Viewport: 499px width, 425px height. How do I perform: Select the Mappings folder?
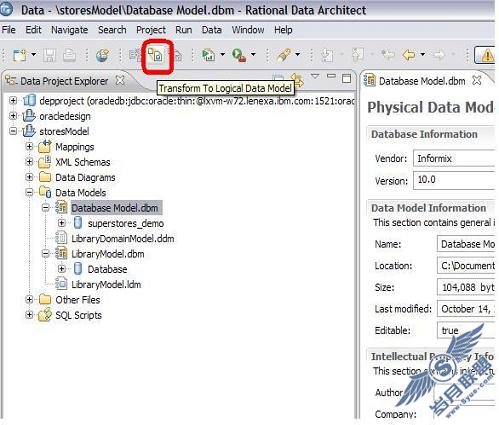75,147
